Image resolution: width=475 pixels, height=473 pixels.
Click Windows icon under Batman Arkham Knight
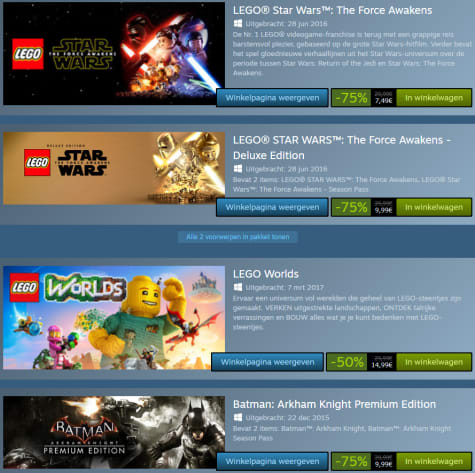point(238,417)
